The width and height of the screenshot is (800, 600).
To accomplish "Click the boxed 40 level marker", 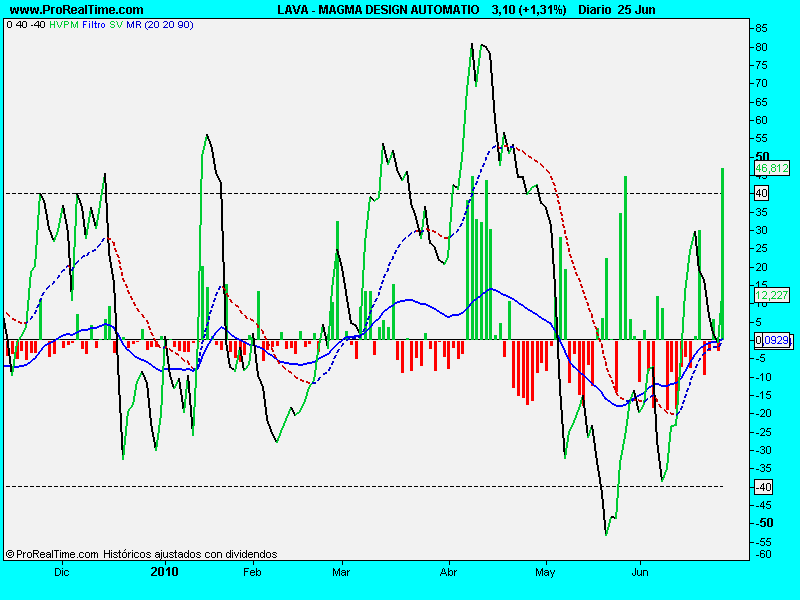I will 761,193.
